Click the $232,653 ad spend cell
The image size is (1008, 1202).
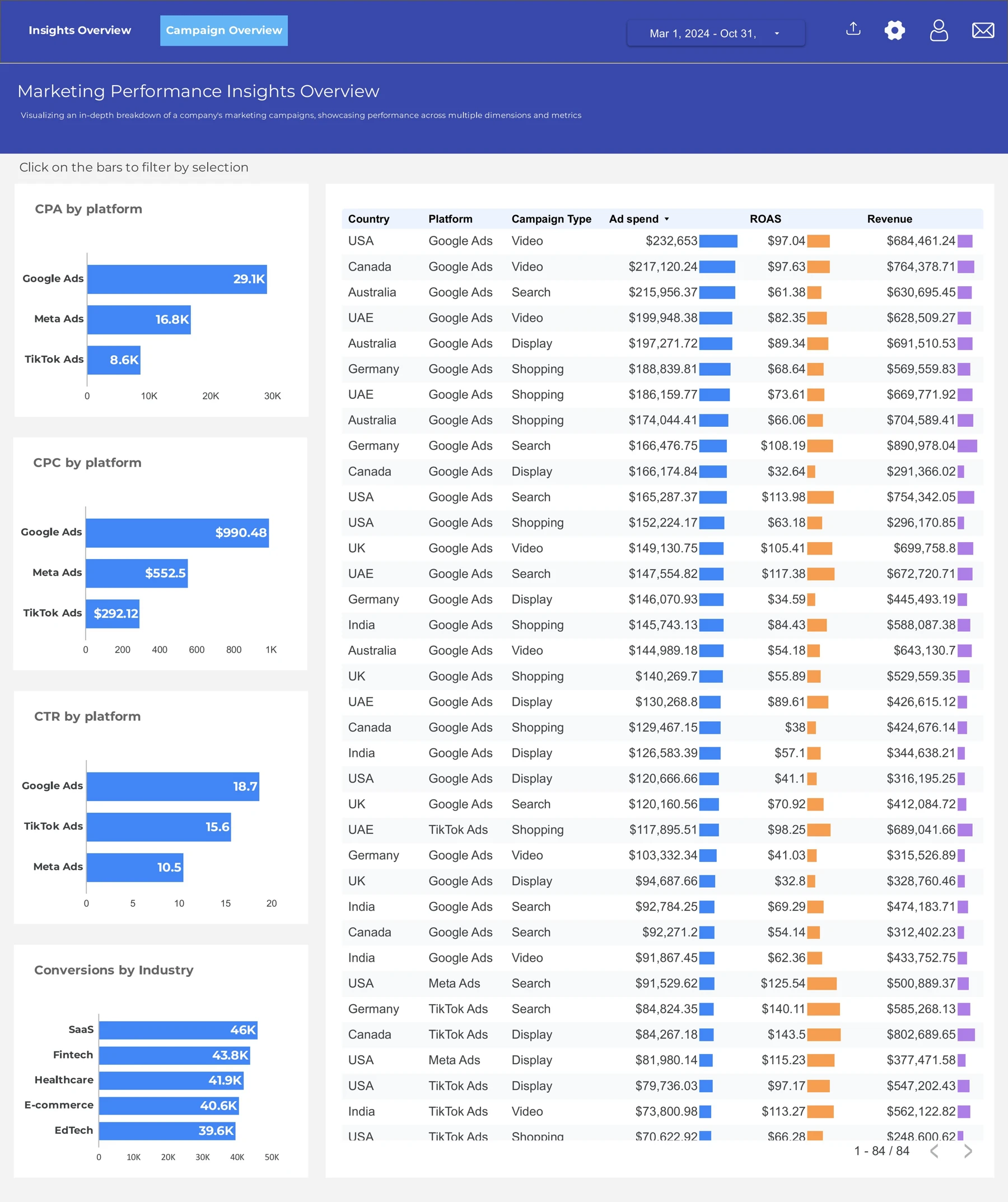[x=671, y=241]
